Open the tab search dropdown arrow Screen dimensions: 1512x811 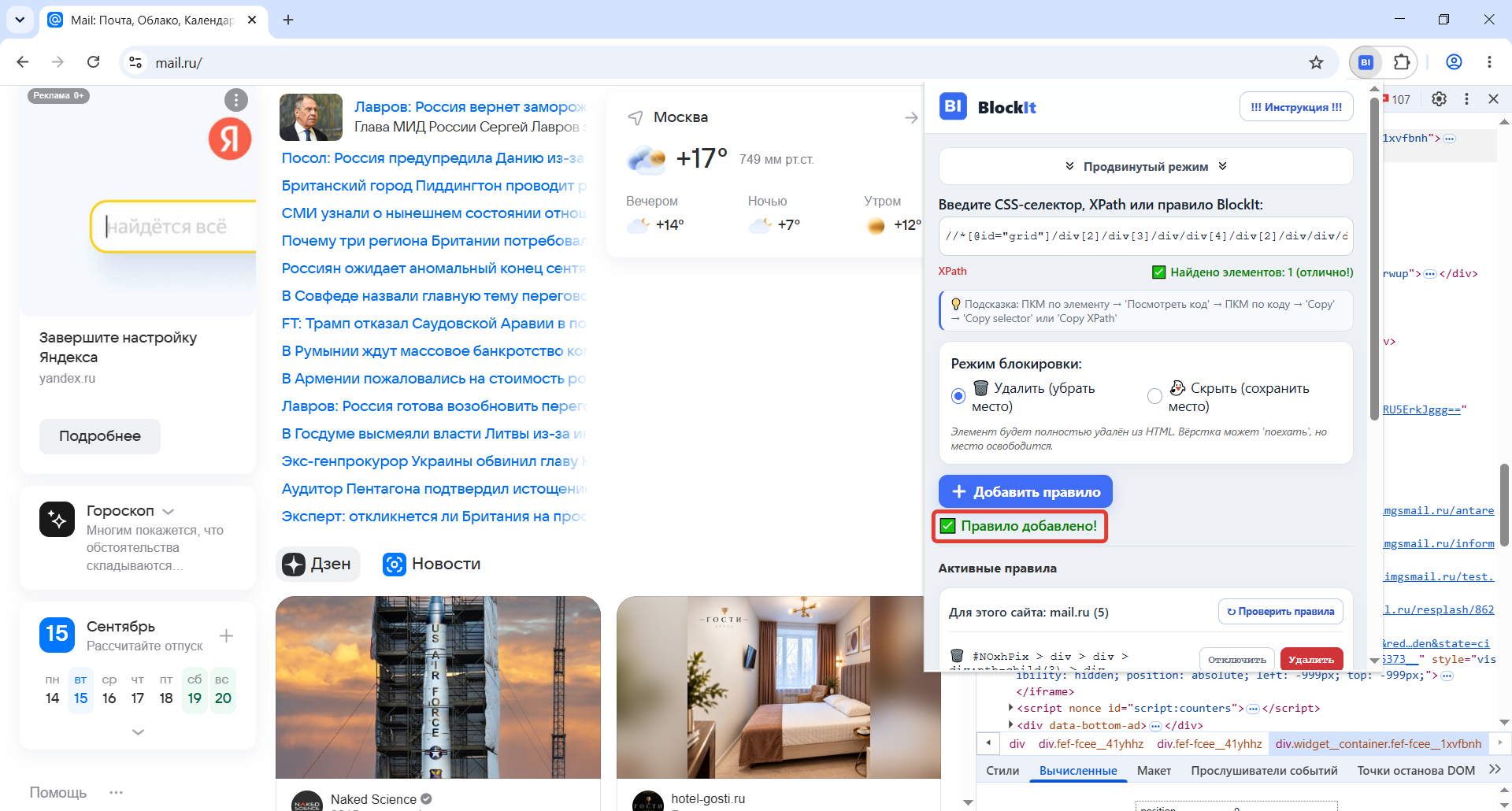(x=20, y=20)
